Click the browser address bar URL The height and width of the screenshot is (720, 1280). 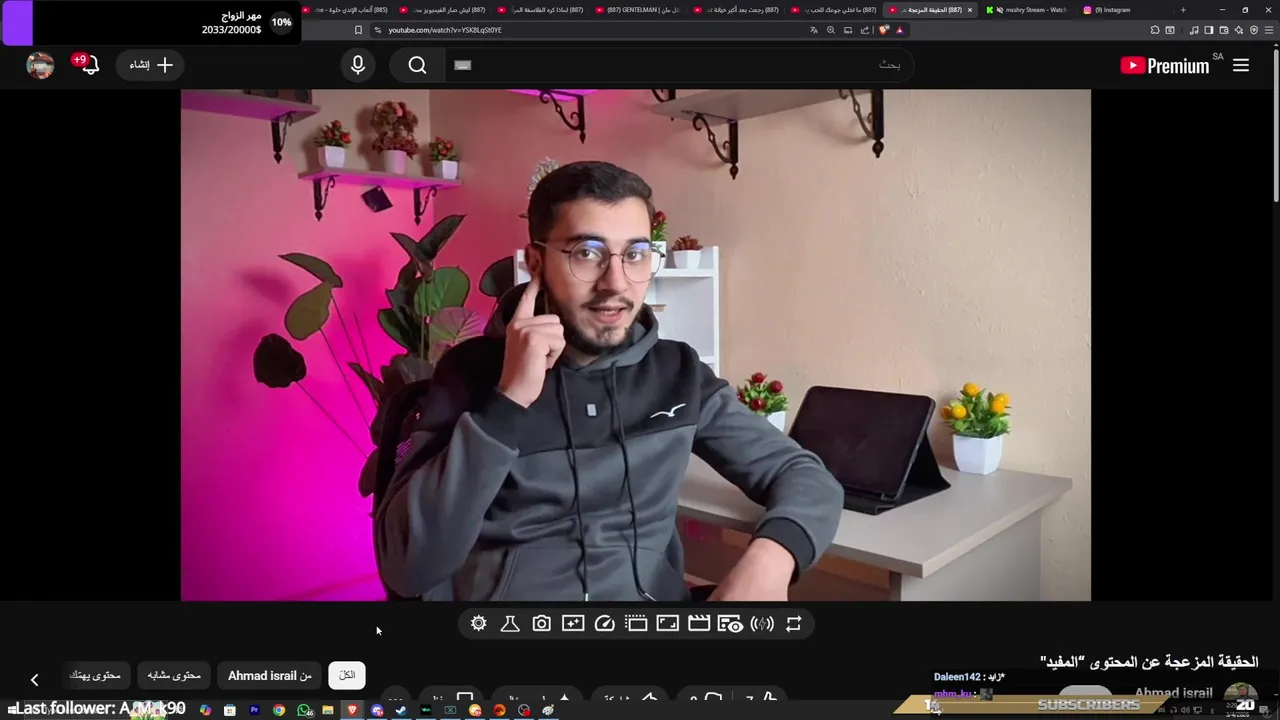[x=445, y=30]
